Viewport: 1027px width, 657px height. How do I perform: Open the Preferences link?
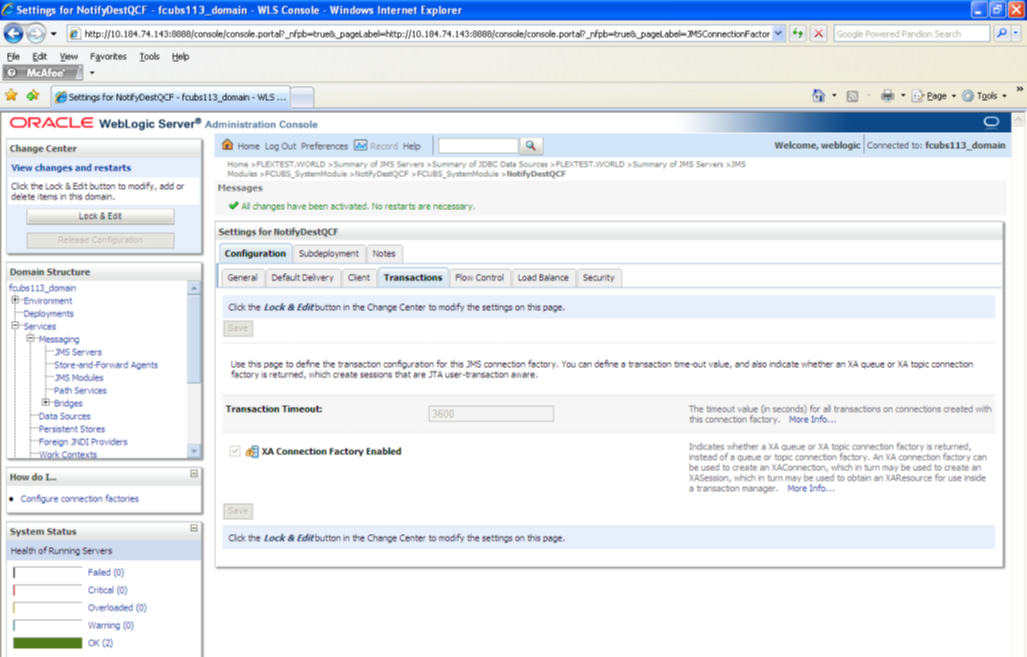(324, 146)
